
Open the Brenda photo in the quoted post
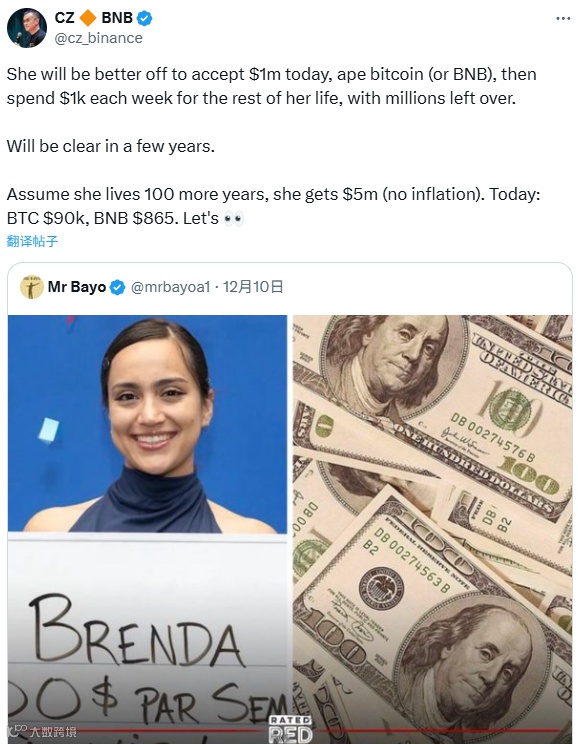coord(148,529)
